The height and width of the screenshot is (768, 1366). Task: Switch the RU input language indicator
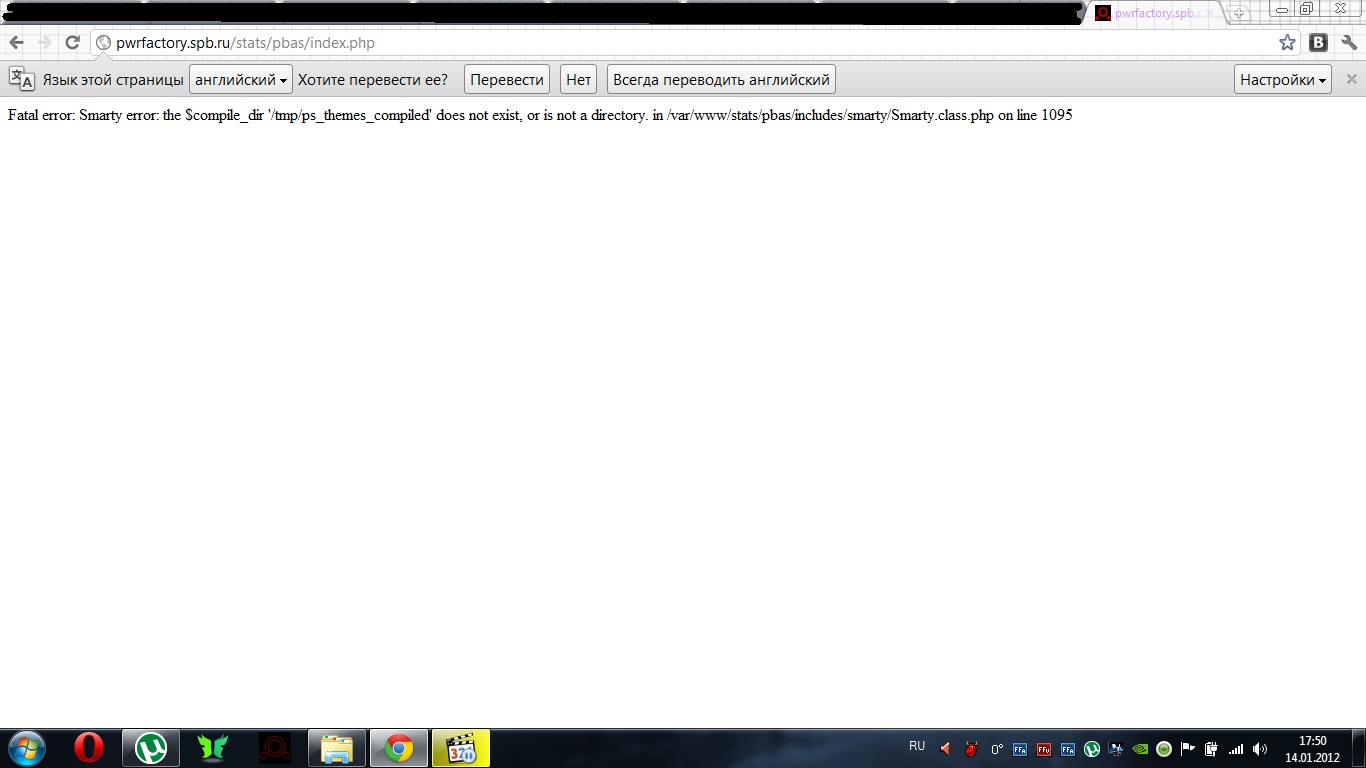(x=917, y=747)
